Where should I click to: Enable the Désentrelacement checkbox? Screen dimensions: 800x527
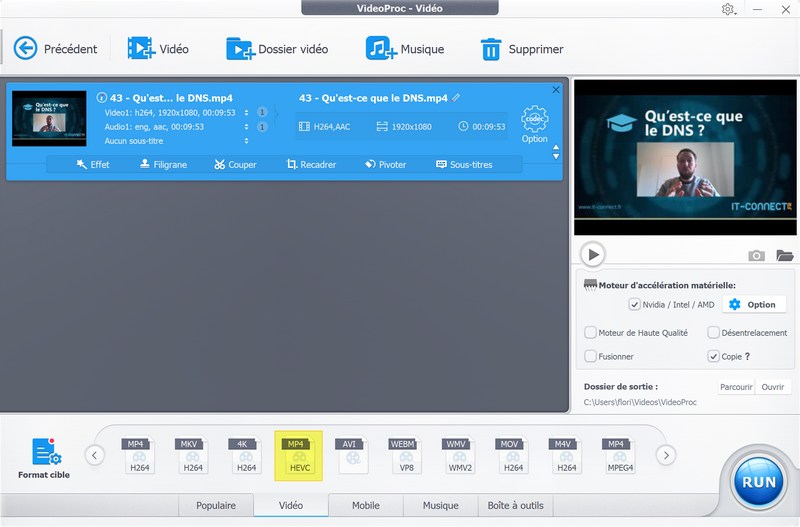(x=713, y=333)
